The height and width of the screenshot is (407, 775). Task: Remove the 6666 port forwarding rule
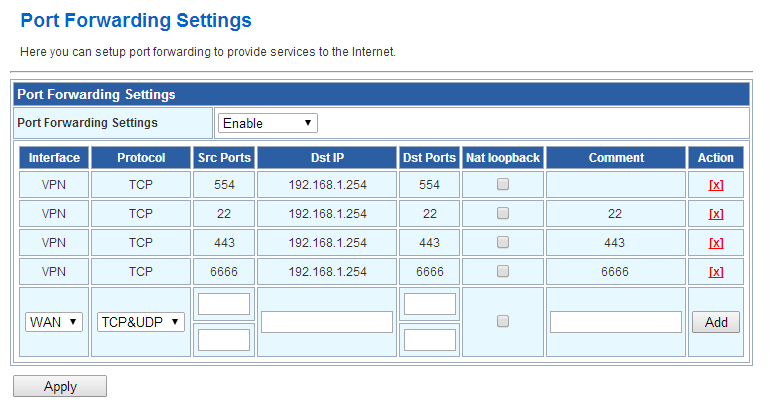click(x=715, y=272)
